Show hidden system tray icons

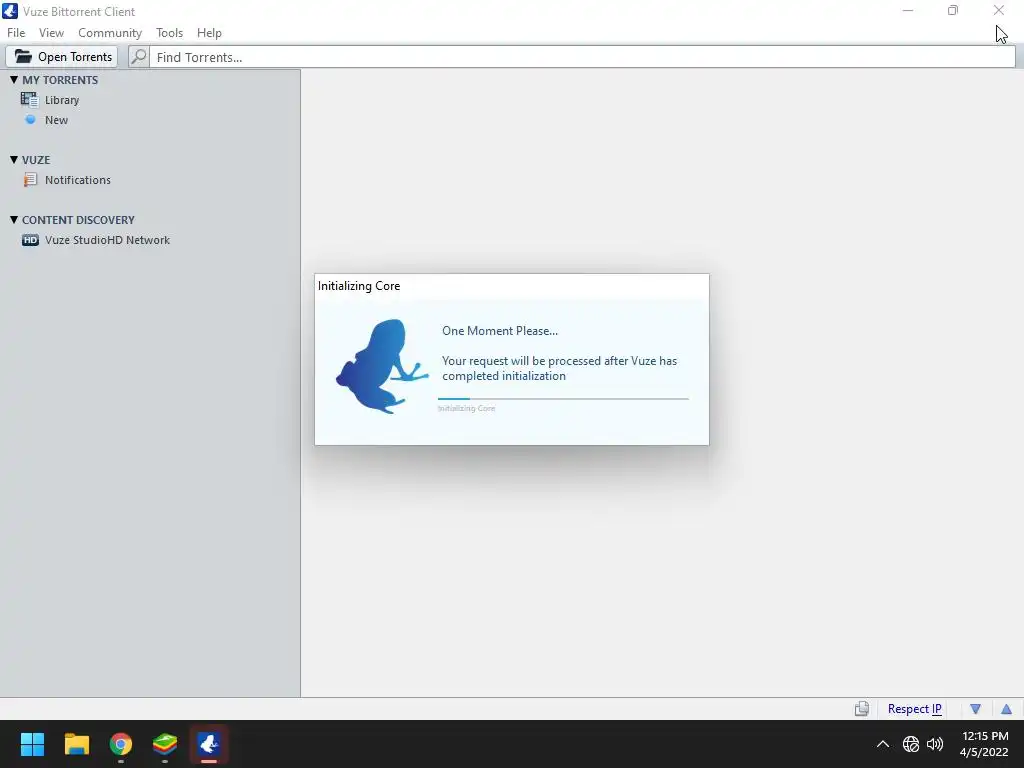(x=882, y=744)
